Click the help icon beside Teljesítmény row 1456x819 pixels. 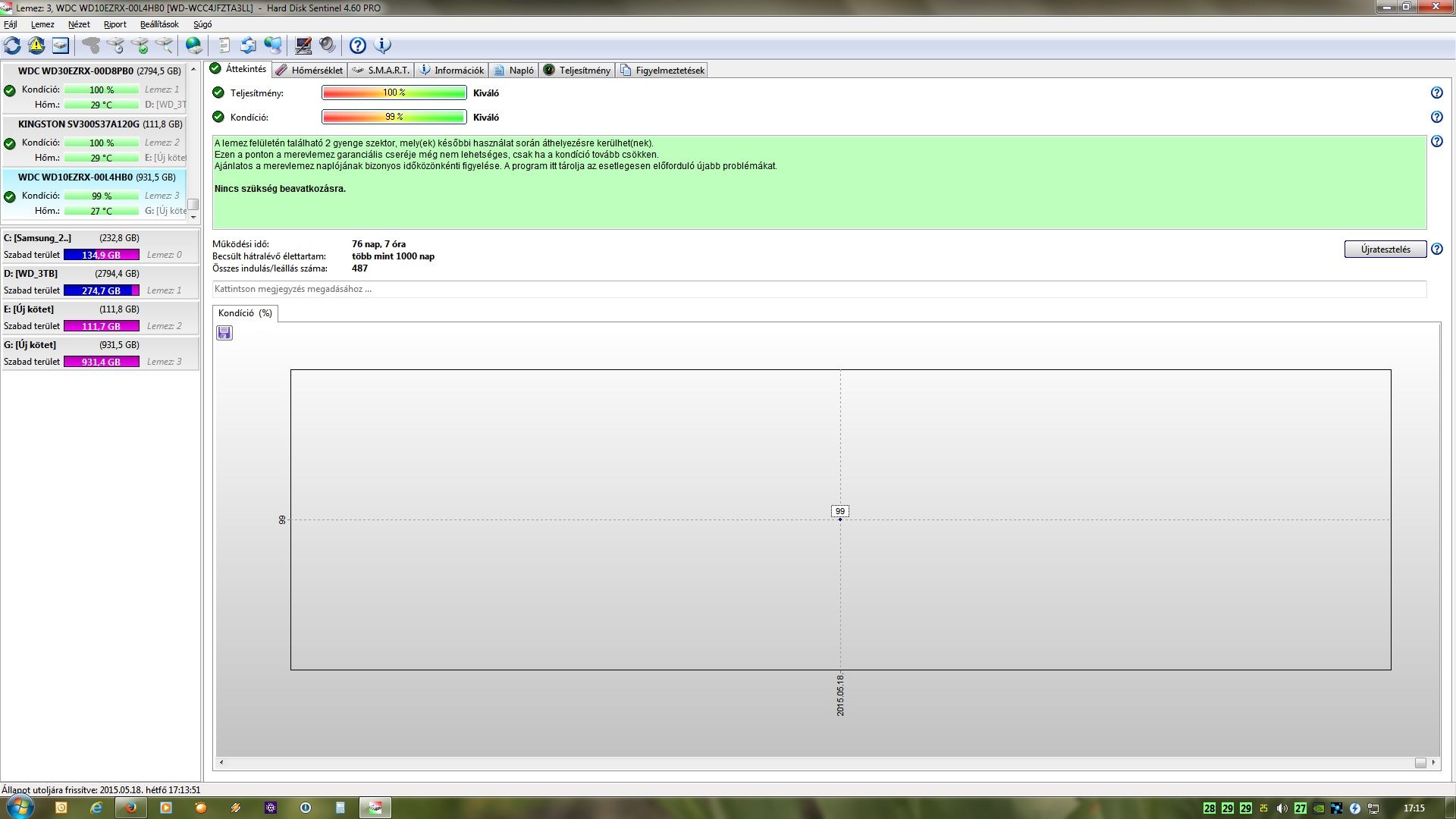[1436, 93]
